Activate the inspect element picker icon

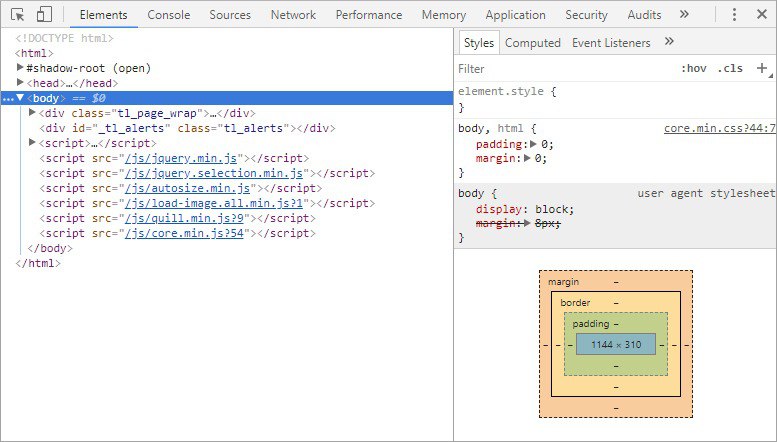(17, 15)
